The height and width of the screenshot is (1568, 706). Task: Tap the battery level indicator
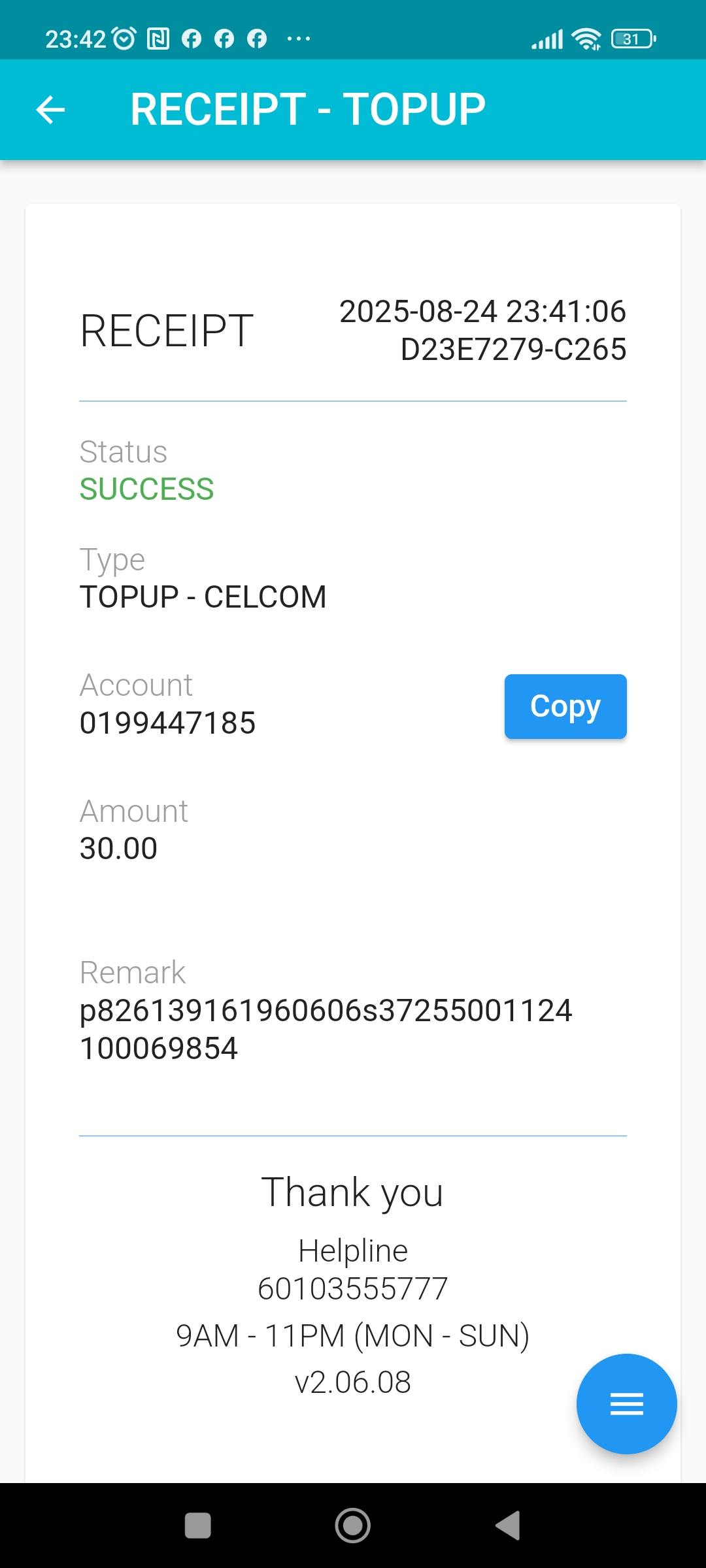[x=633, y=39]
